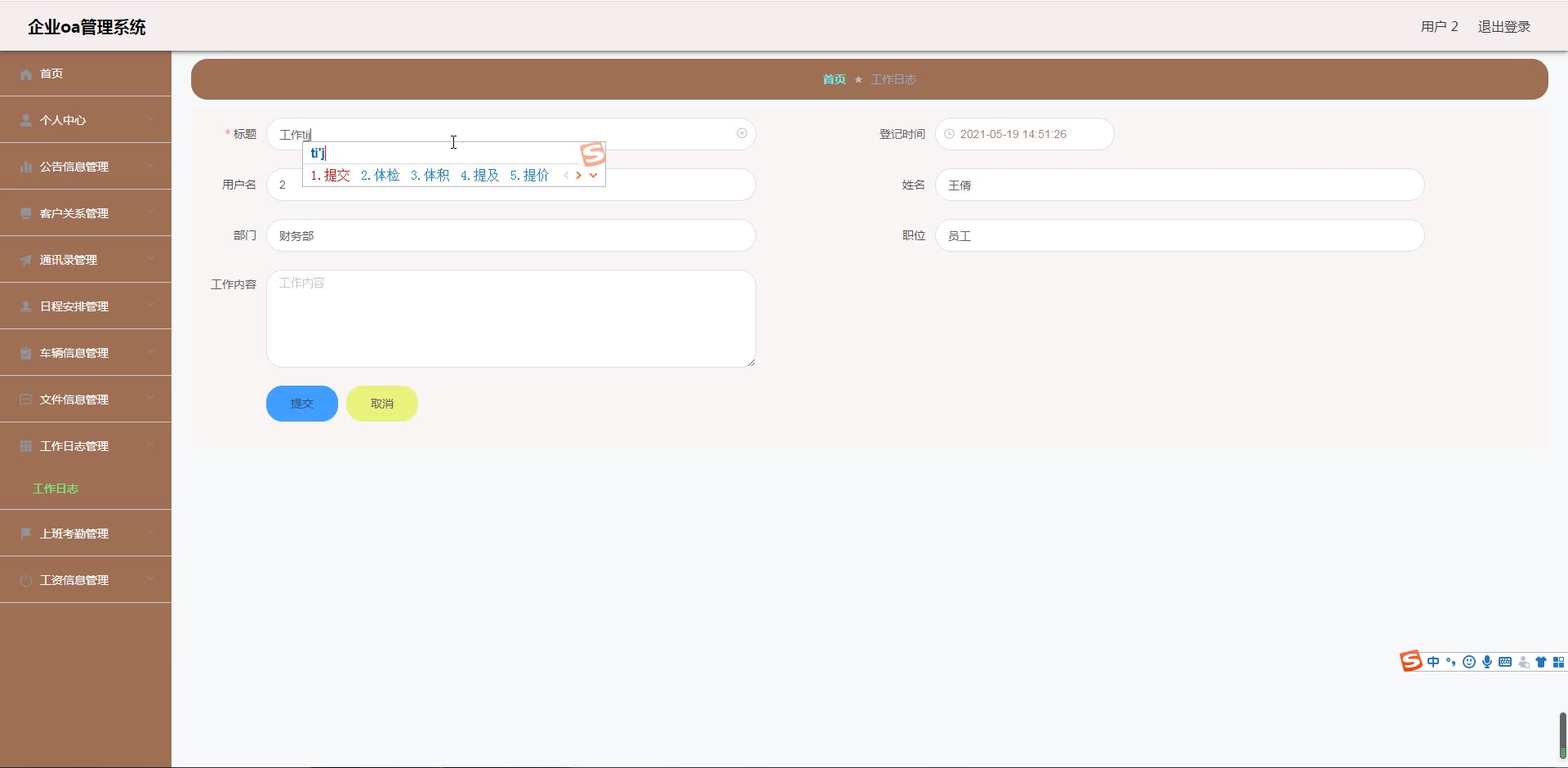Expand the 客户关系管理 menu chevron

pos(150,212)
